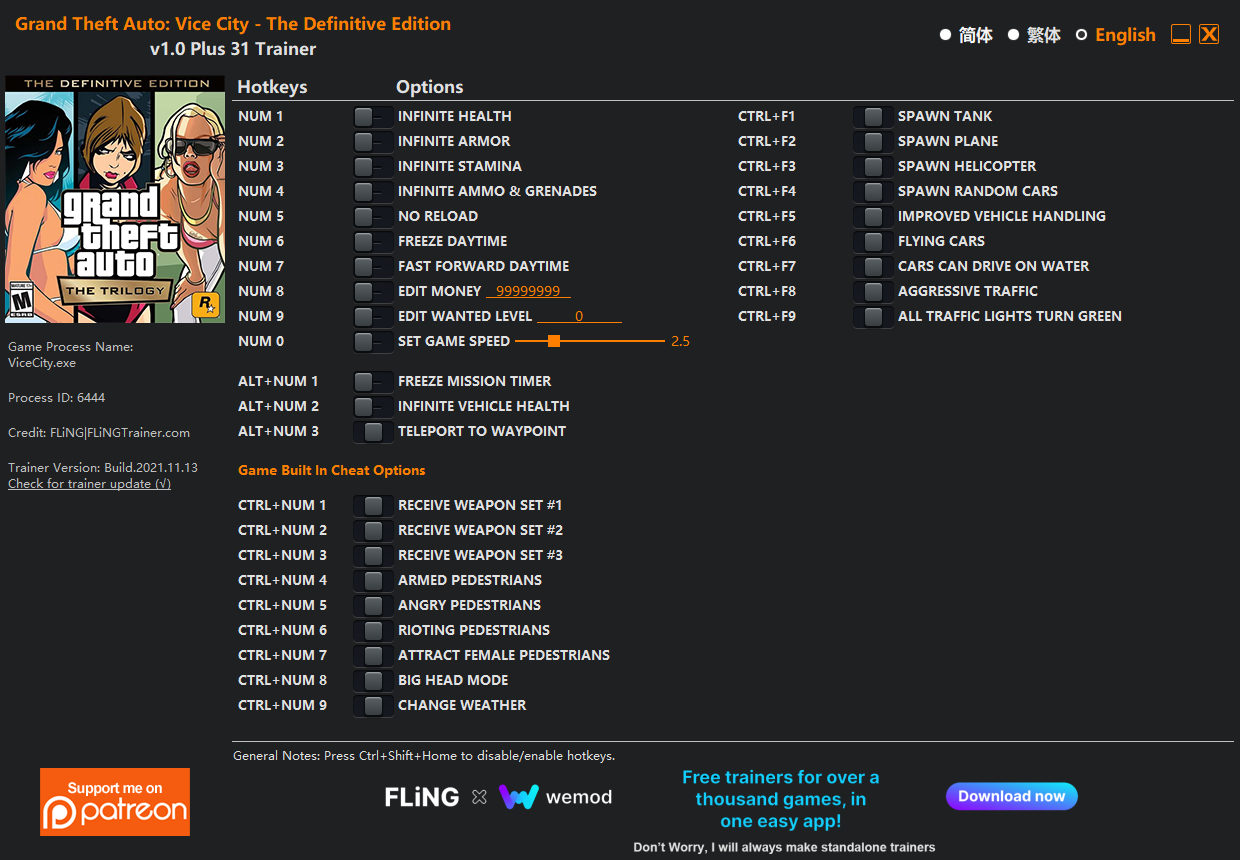Toggle Infinite Health switch

click(x=373, y=116)
